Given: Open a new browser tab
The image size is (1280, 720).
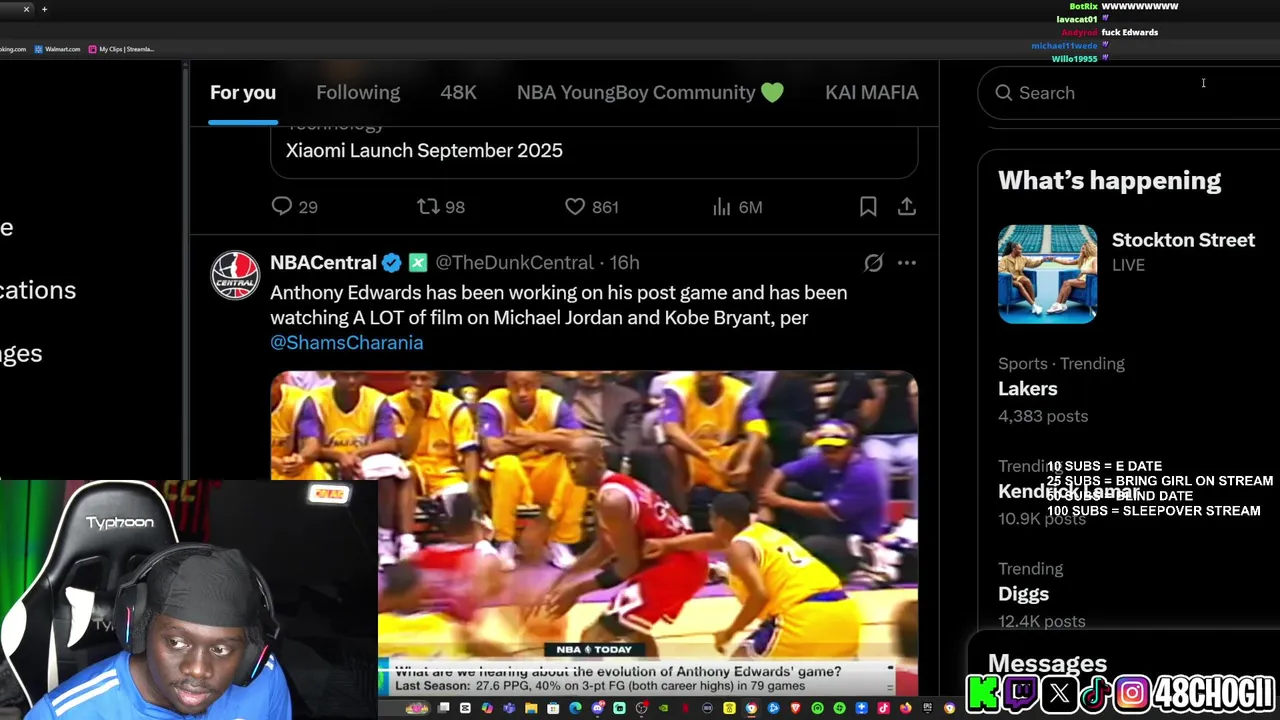Looking at the screenshot, I should pyautogui.click(x=44, y=9).
